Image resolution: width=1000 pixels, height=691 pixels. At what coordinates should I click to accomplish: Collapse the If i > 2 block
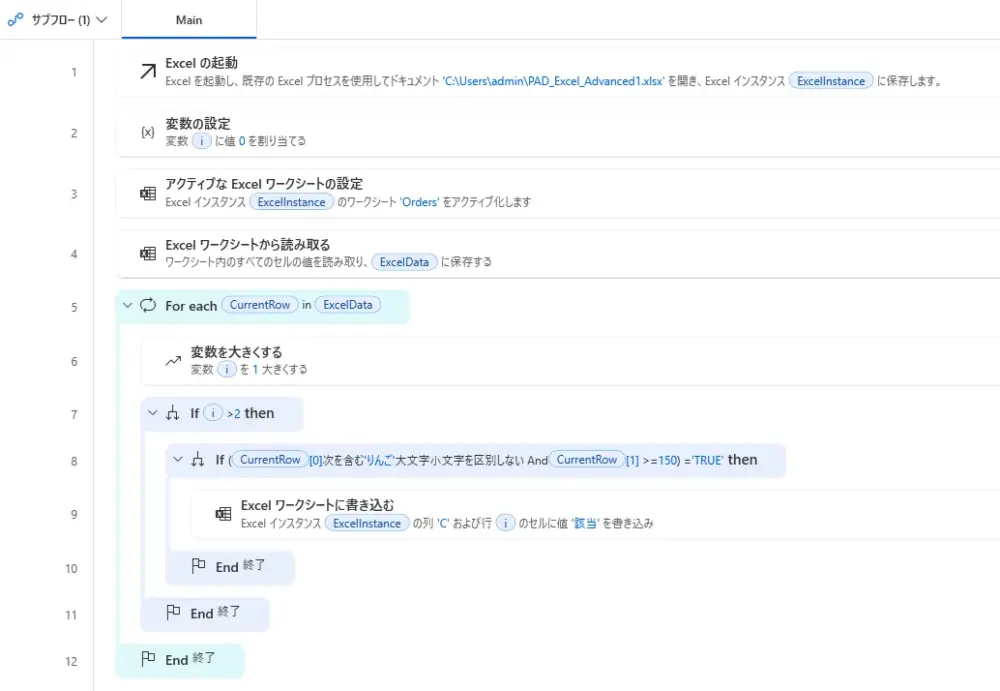coord(152,413)
